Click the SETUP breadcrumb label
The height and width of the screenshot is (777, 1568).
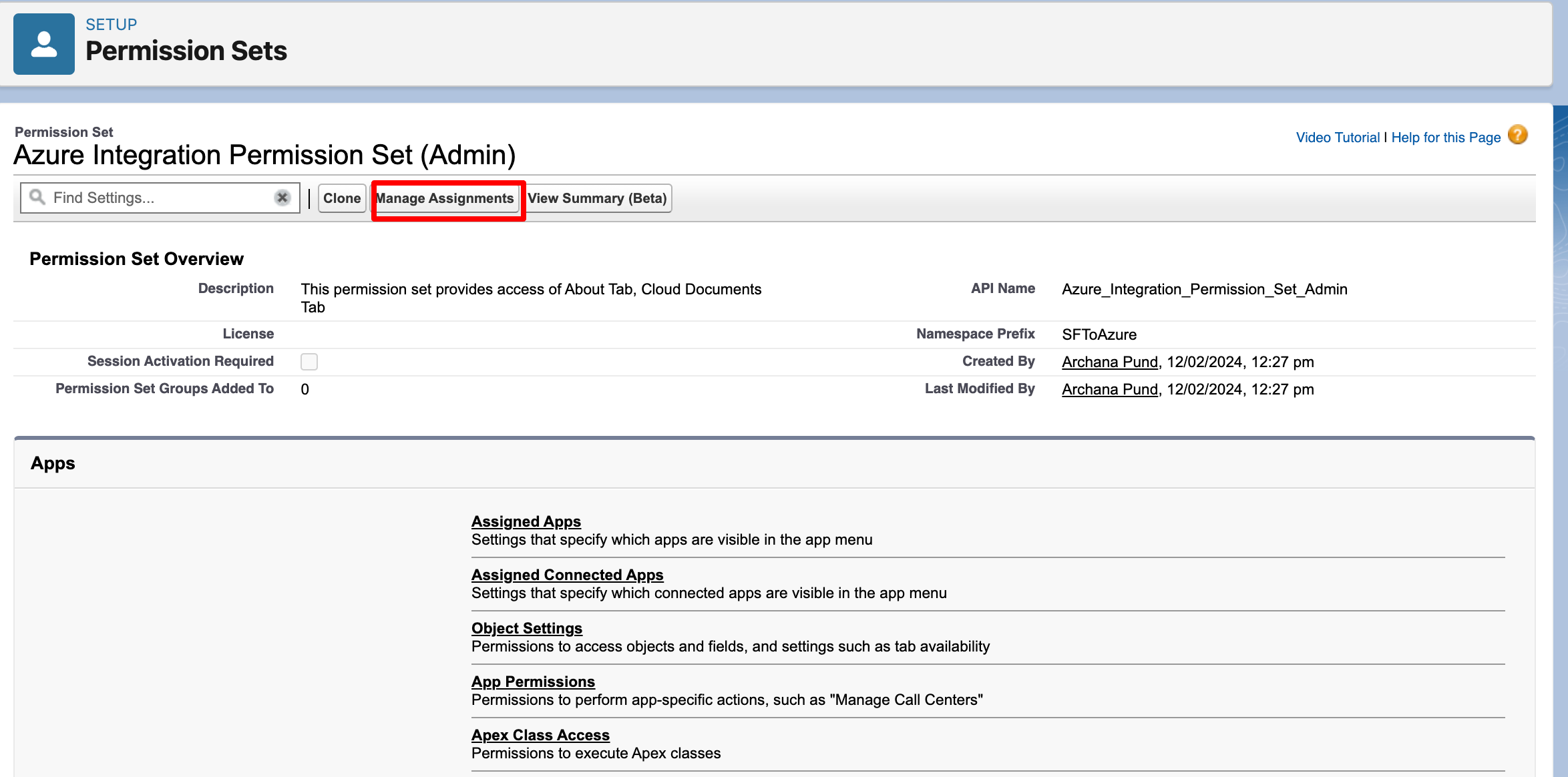(x=112, y=25)
